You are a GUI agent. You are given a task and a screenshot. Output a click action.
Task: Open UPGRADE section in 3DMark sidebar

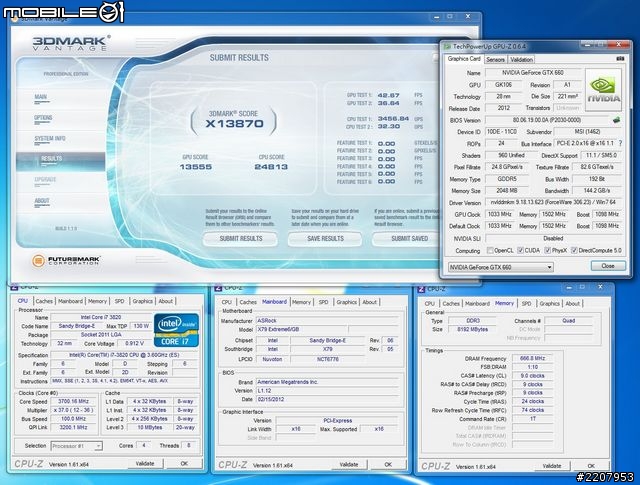pos(45,180)
